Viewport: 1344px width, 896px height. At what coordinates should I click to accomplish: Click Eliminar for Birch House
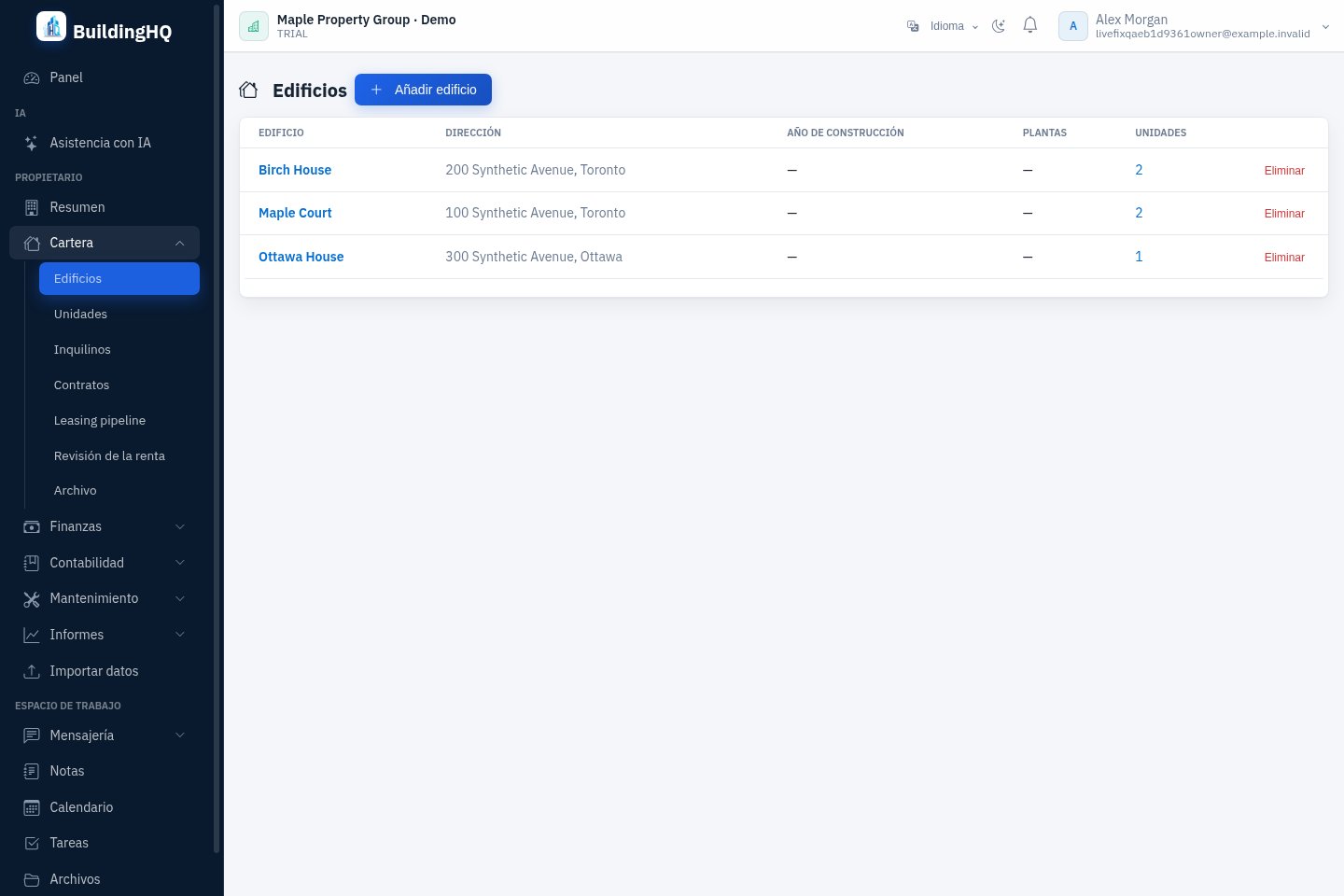[1284, 171]
